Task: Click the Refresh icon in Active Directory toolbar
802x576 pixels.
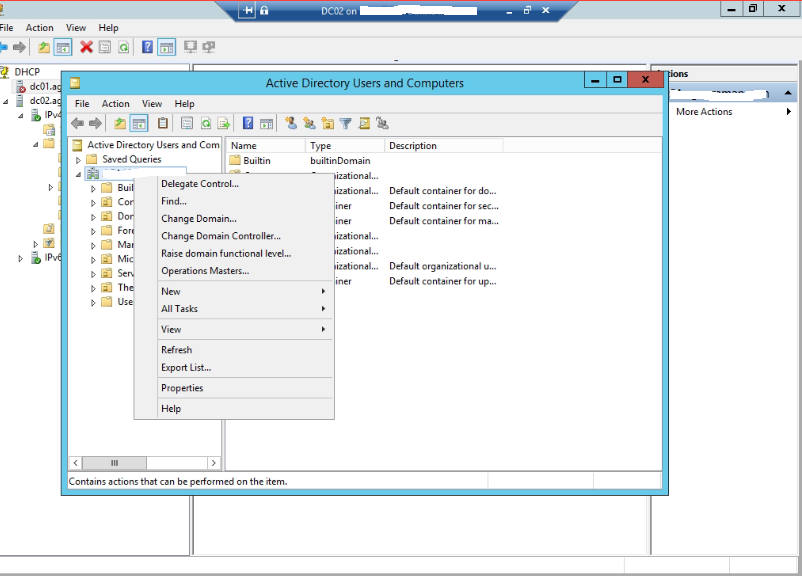Action: (x=206, y=123)
